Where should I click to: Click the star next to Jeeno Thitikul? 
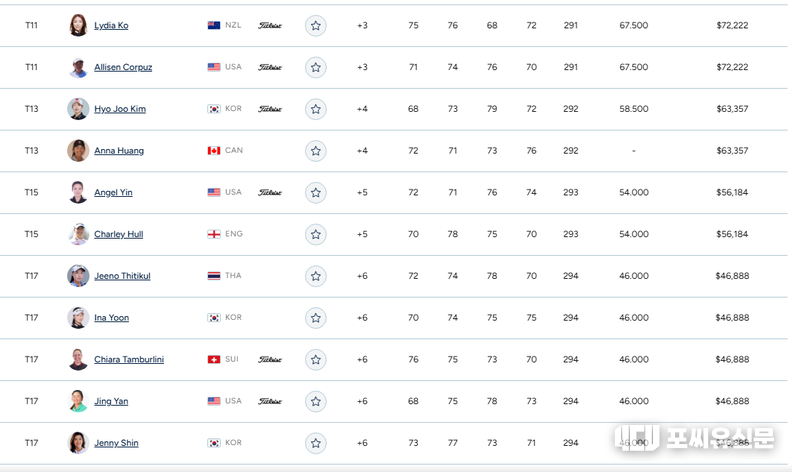[316, 276]
